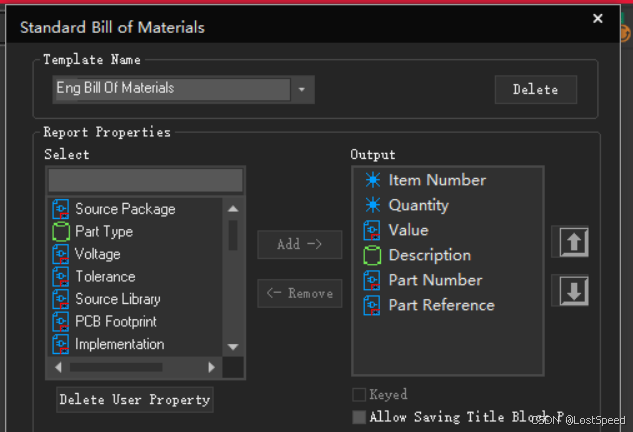Select Voltage in the Select list
The height and width of the screenshot is (432, 633).
click(97, 254)
